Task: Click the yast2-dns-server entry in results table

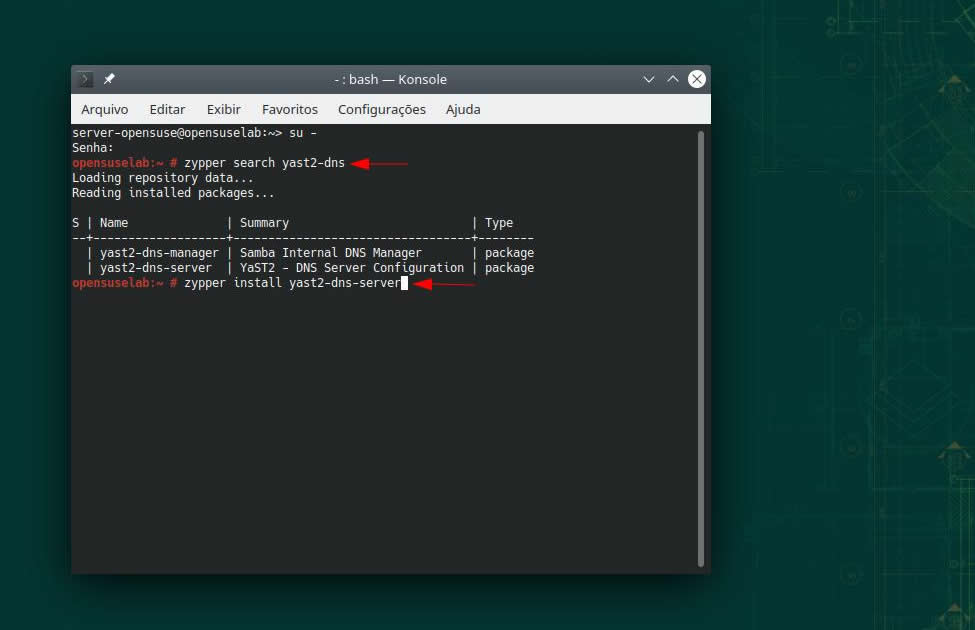Action: 155,268
